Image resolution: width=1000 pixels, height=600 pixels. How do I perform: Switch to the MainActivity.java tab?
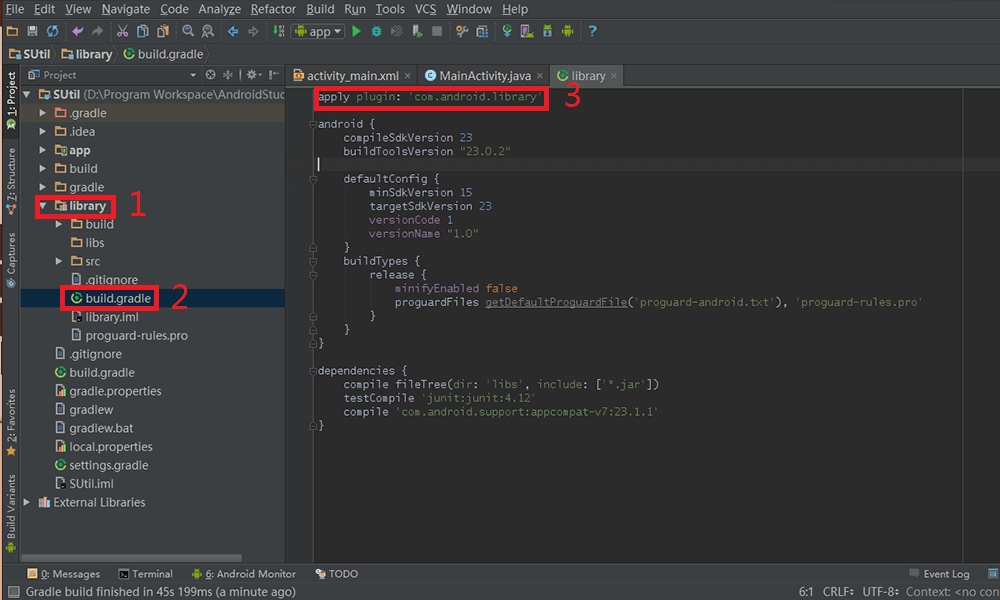coord(478,76)
